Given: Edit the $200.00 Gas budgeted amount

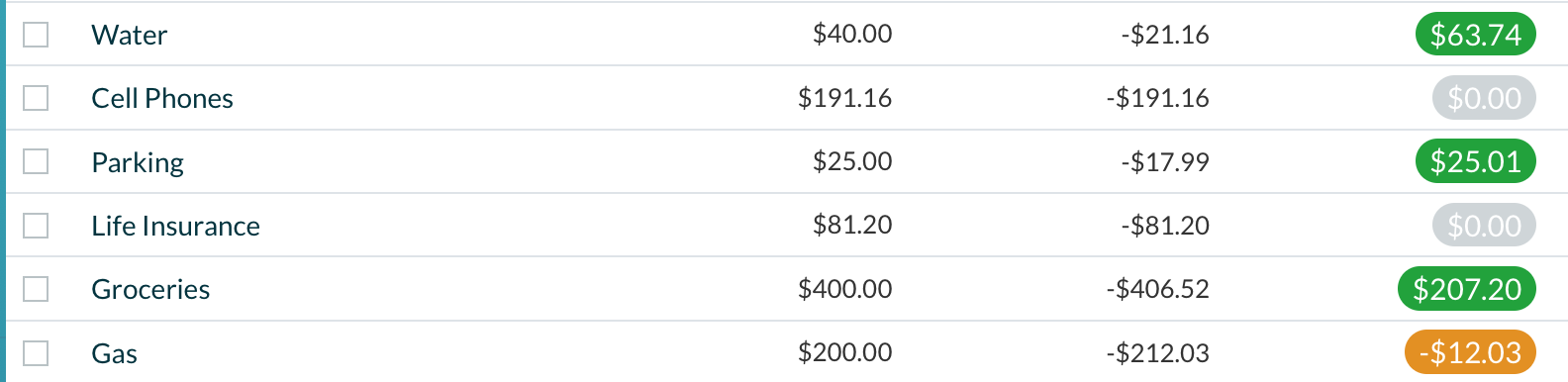Looking at the screenshot, I should (845, 352).
